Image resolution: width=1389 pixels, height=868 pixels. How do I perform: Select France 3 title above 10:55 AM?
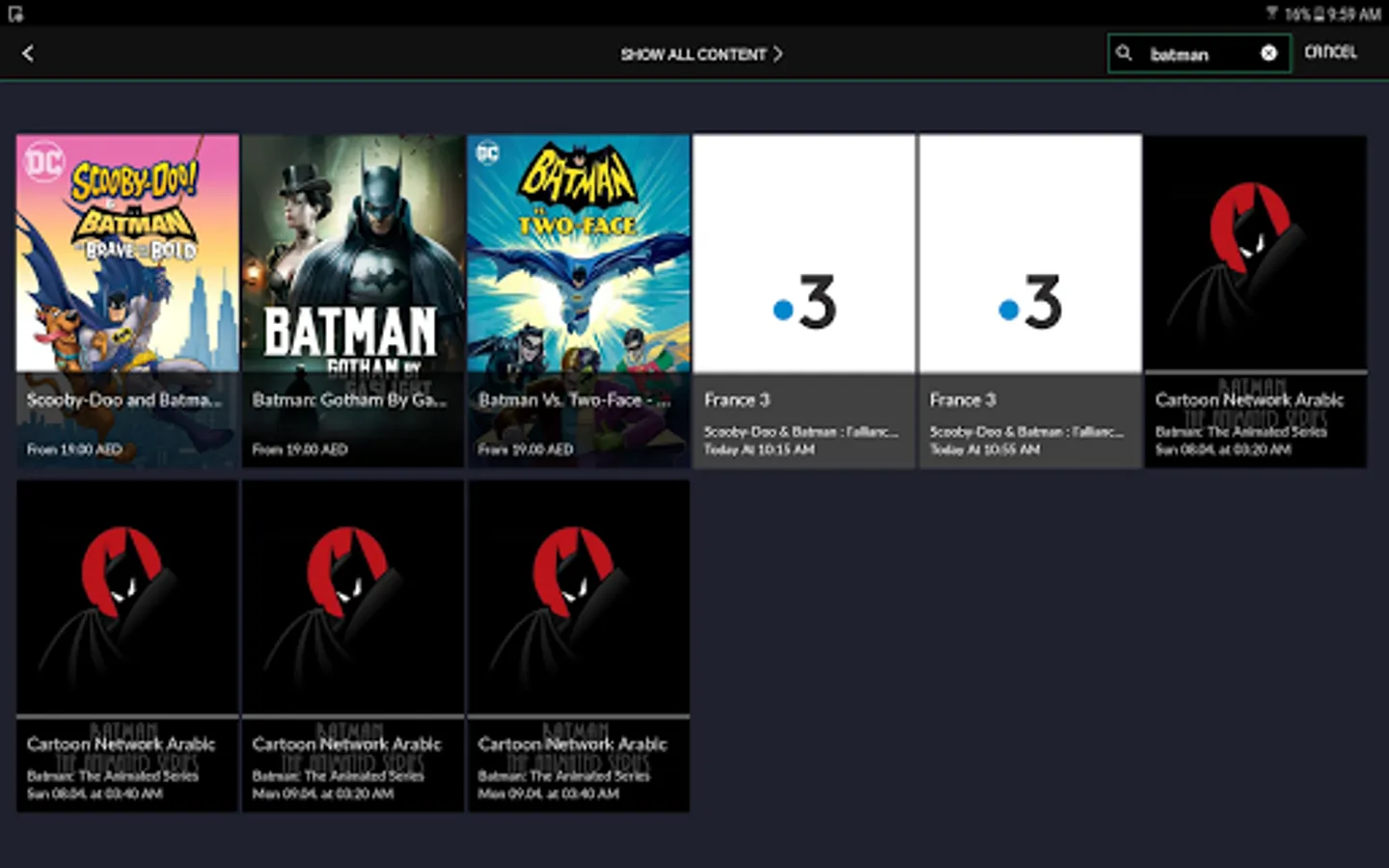point(963,399)
